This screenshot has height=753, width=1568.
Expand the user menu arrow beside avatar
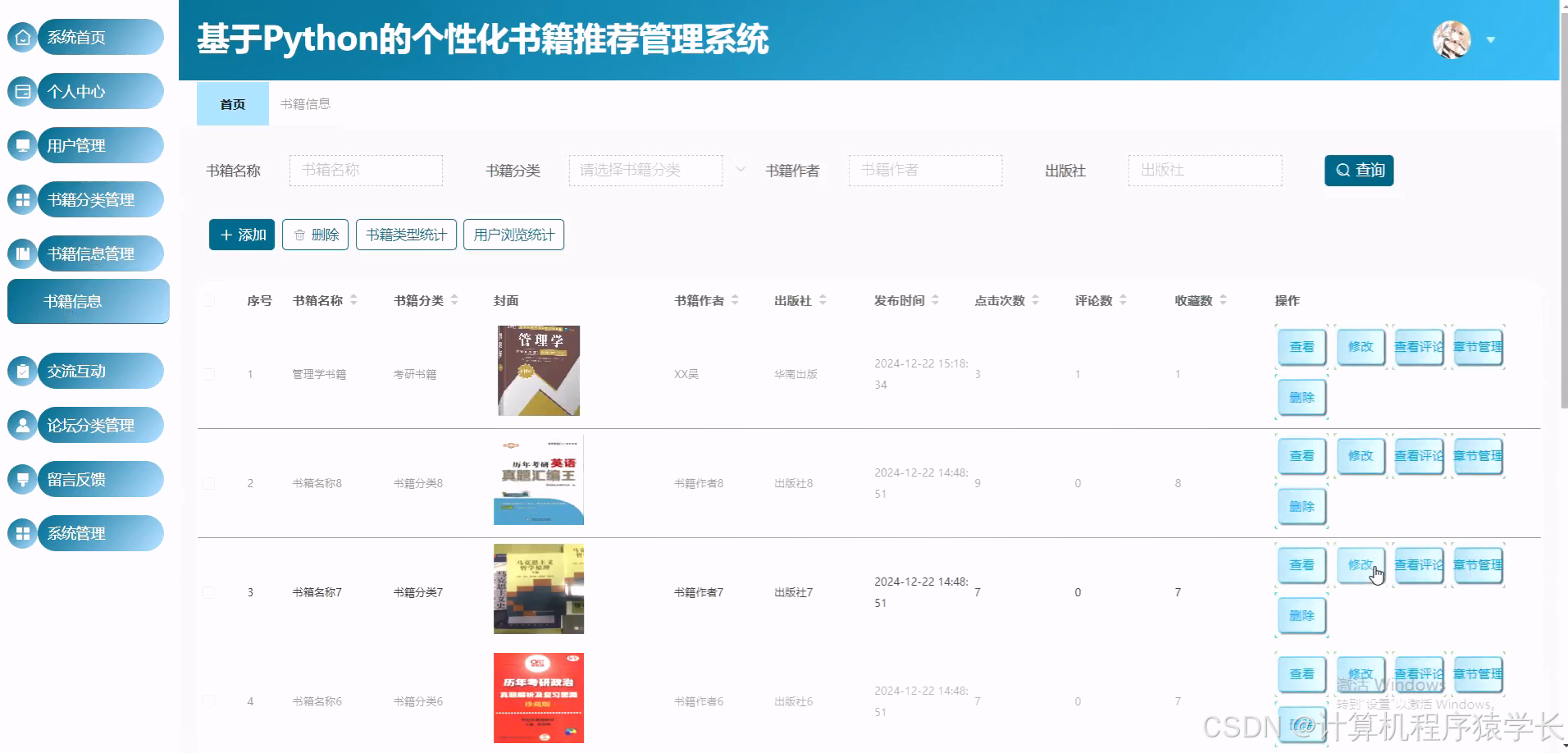(x=1491, y=39)
